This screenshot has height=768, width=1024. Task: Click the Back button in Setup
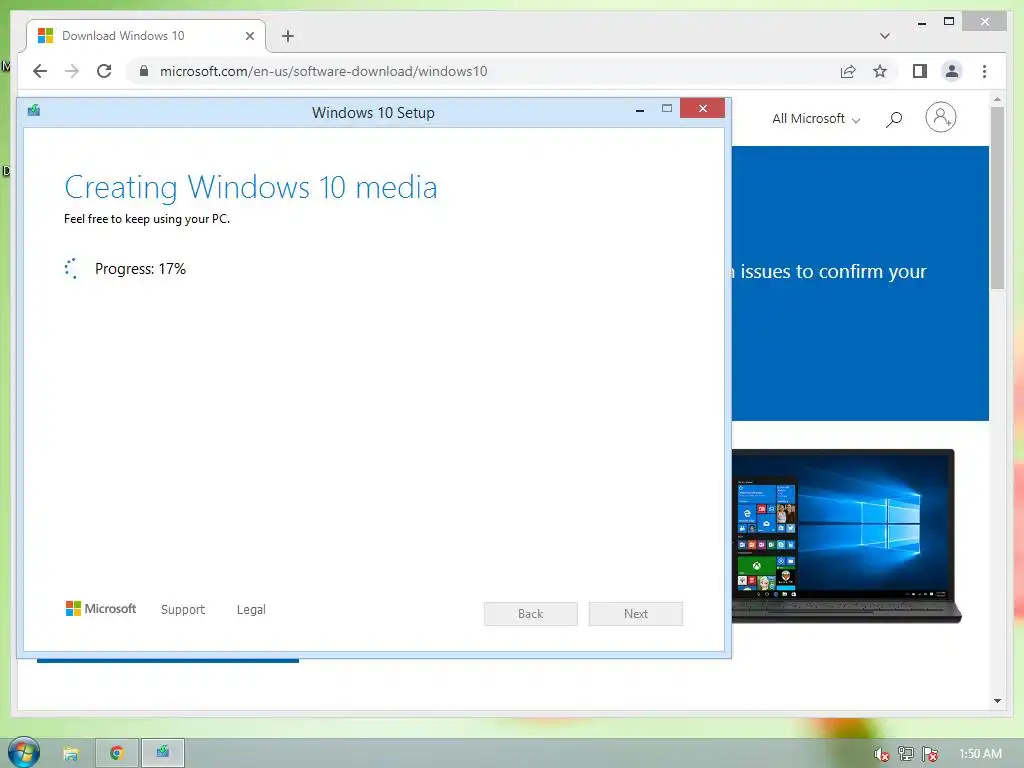(x=530, y=614)
